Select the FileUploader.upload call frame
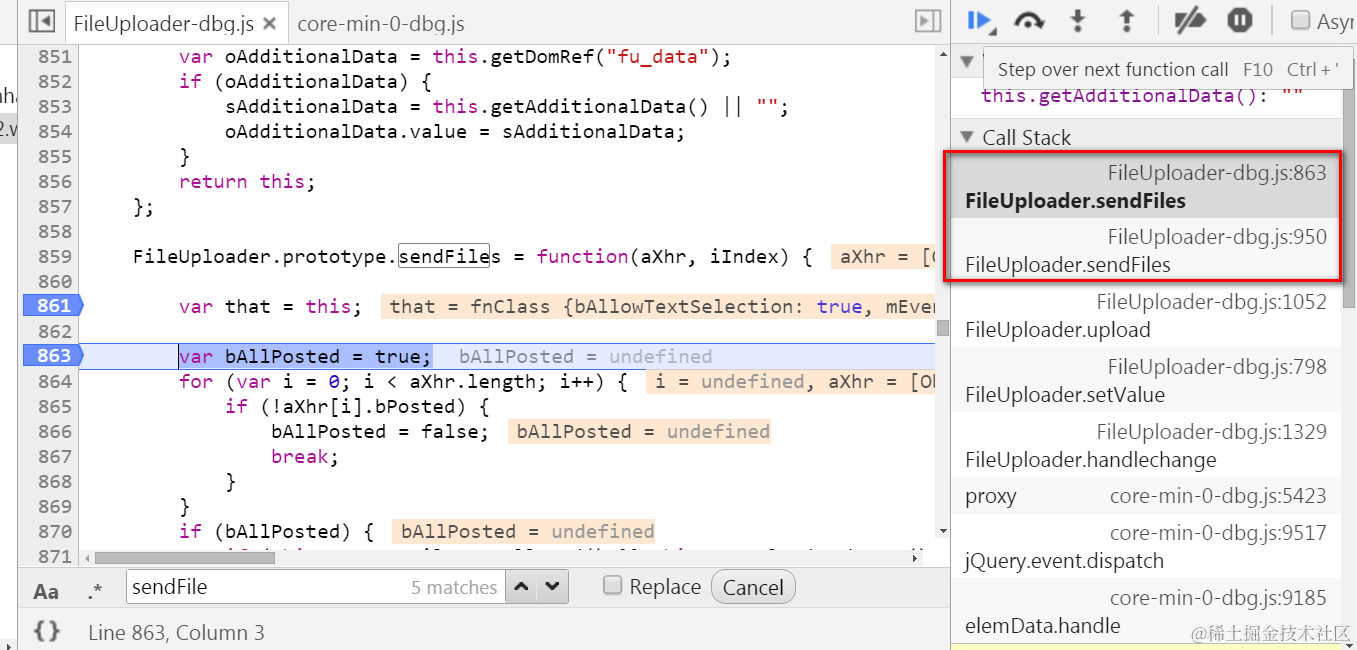Image resolution: width=1357 pixels, height=650 pixels. click(x=1145, y=315)
